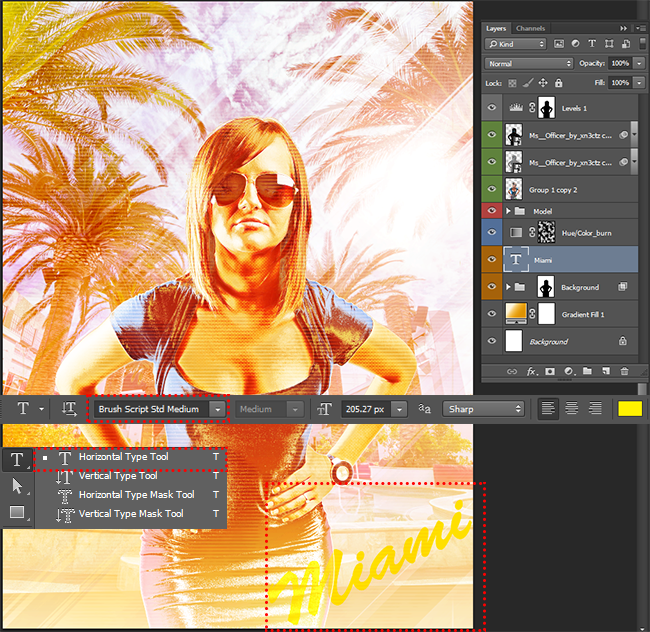Switch to the Channels tab
This screenshot has width=650, height=632.
[x=530, y=28]
